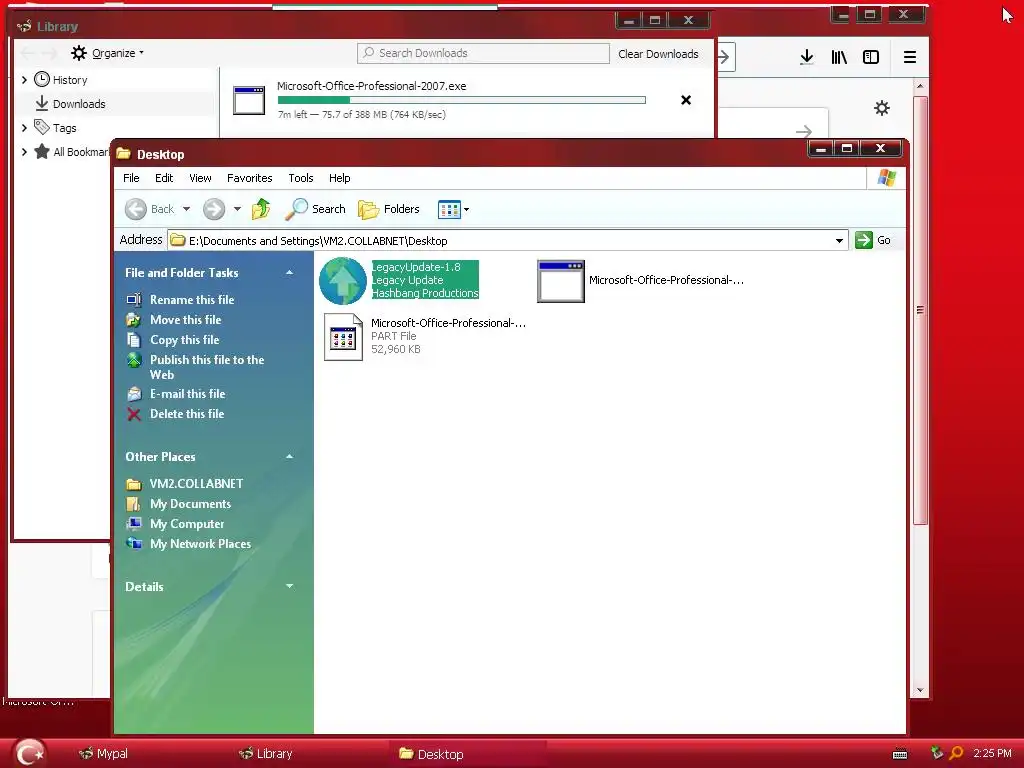Expand Tags tree item in Library
Image resolution: width=1024 pixels, height=768 pixels.
[x=24, y=128]
